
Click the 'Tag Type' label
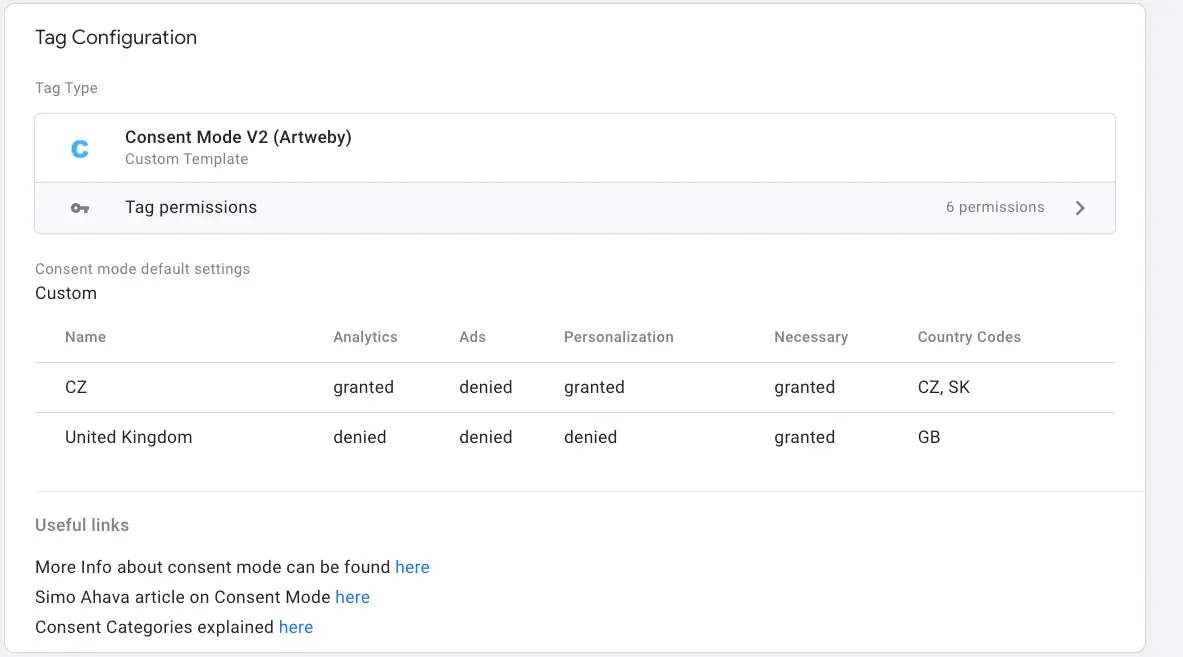[x=66, y=88]
